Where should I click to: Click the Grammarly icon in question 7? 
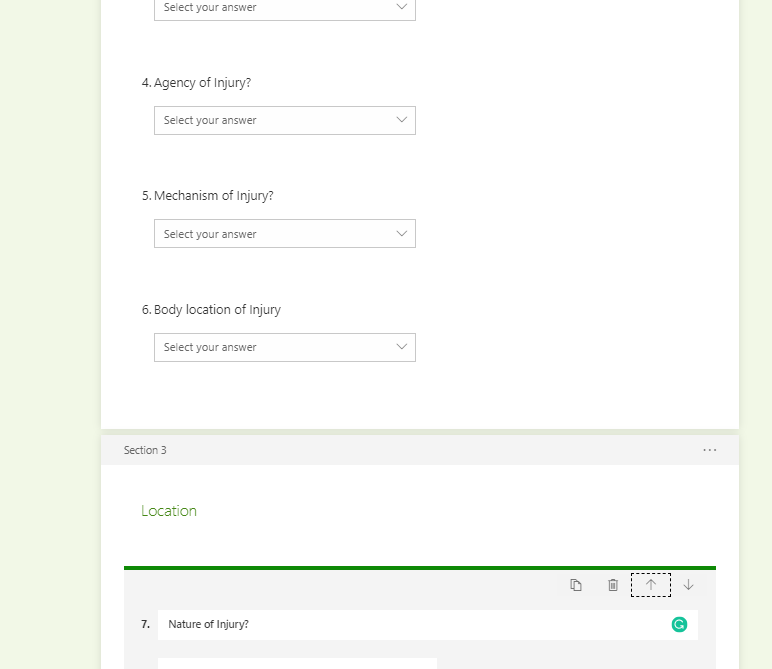(679, 624)
